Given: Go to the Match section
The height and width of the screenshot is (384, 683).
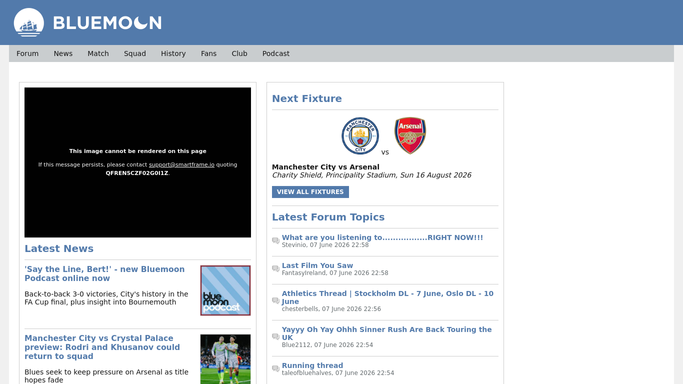Looking at the screenshot, I should (98, 54).
